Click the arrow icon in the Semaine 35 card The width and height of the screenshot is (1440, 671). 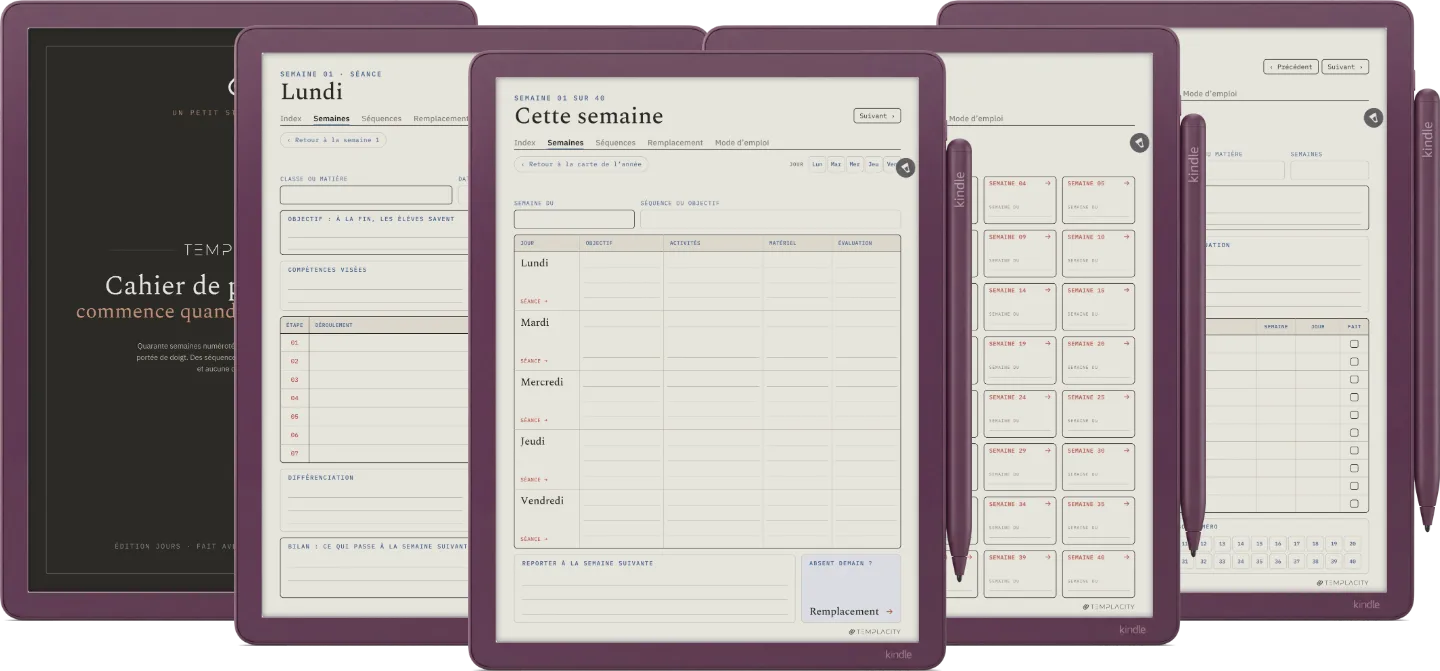1127,504
